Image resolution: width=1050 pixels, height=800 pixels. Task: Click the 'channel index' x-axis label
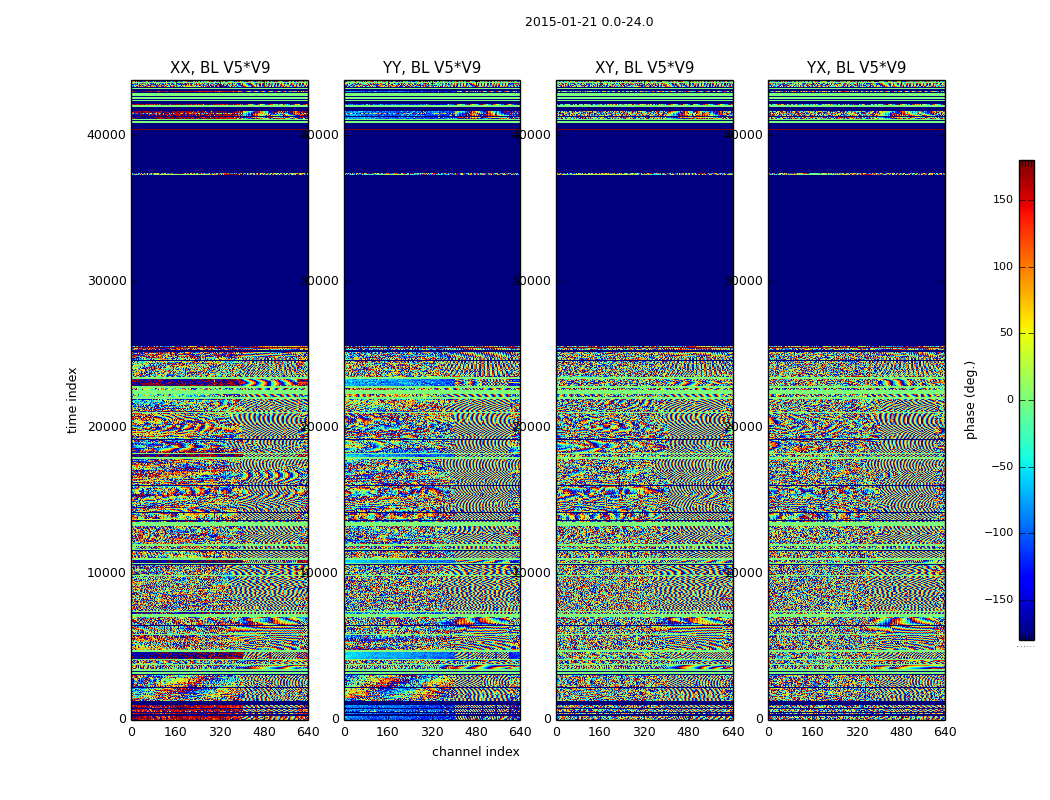[x=476, y=752]
